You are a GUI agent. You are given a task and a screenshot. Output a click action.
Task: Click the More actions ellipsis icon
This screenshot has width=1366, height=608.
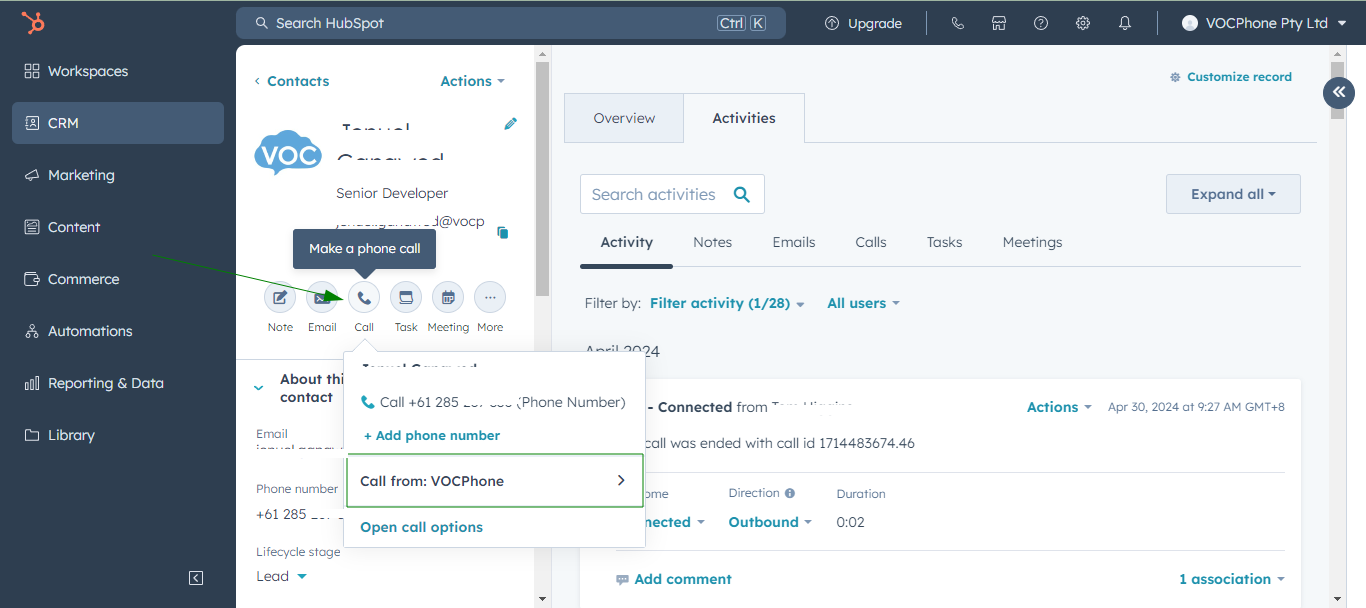[x=490, y=297]
